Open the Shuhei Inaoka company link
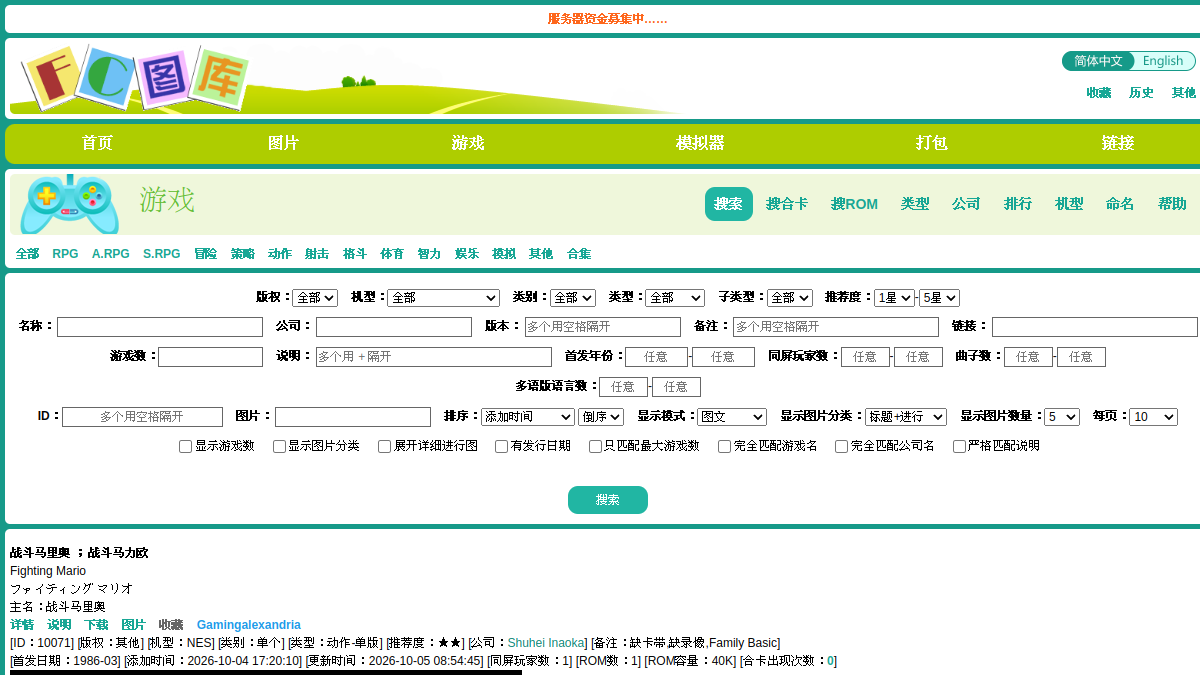The image size is (1200, 675). 546,643
